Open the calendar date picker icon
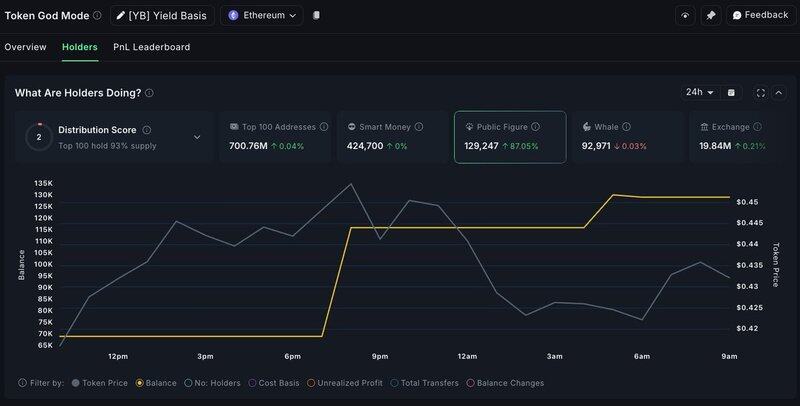 (x=731, y=93)
